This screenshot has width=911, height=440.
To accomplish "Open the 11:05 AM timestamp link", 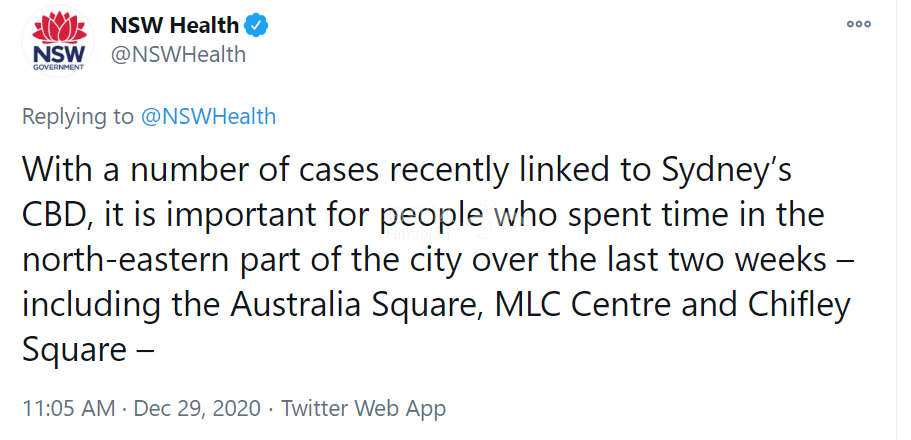I will (x=69, y=408).
